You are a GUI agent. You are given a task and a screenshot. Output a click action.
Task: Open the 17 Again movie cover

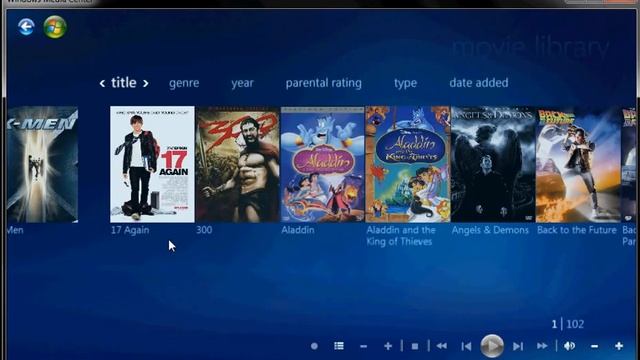click(x=152, y=164)
